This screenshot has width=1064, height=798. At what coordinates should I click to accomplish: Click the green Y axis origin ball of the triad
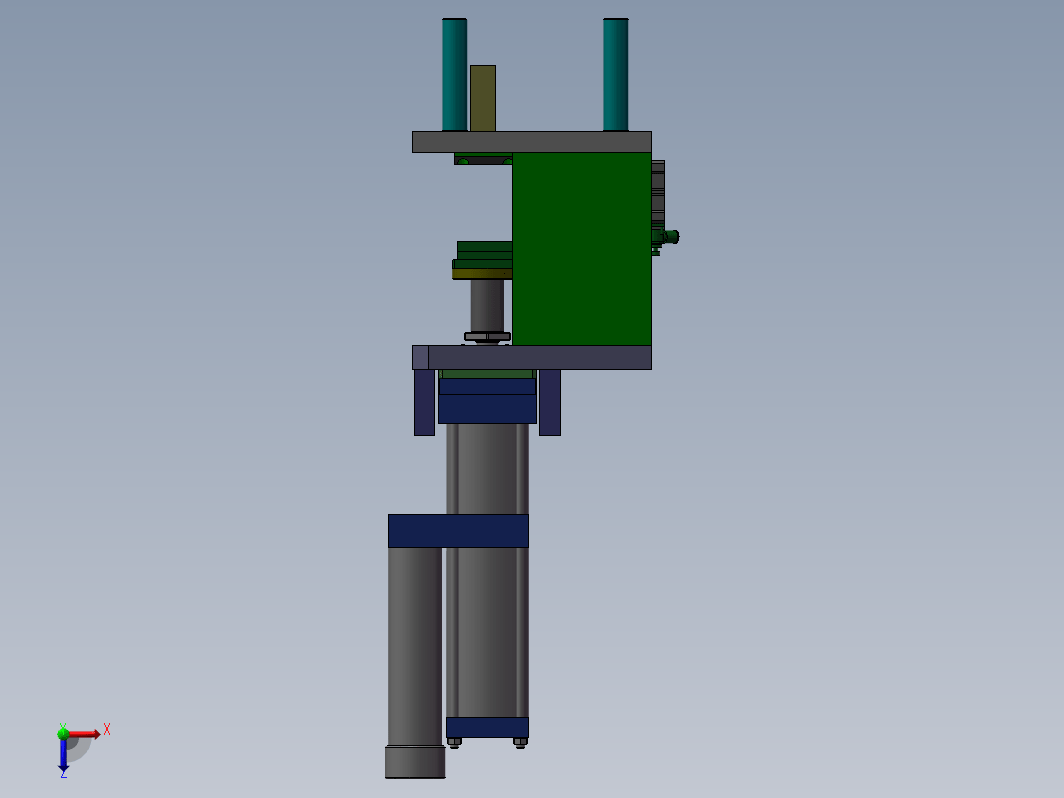click(x=63, y=734)
